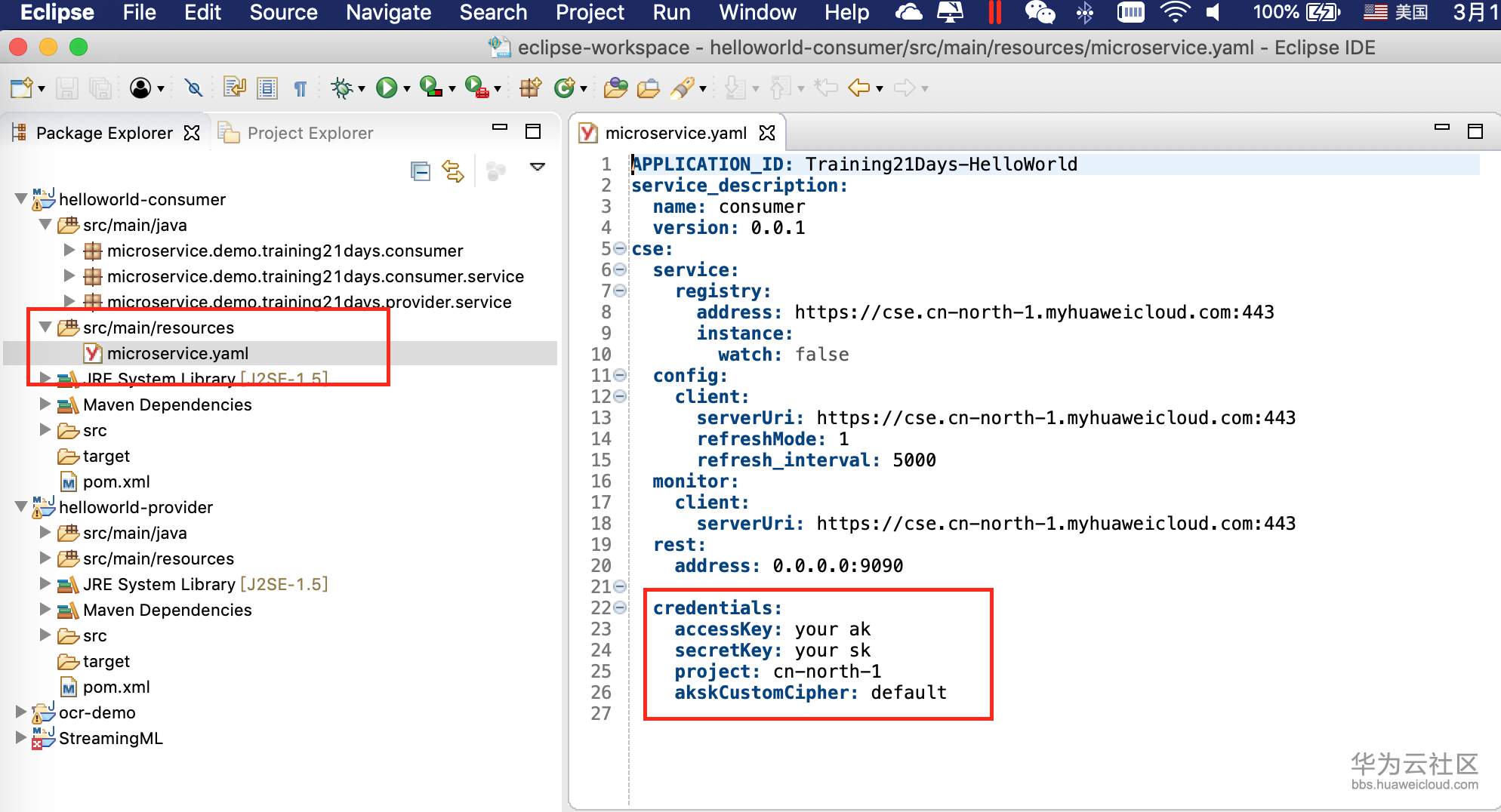Open the File menu
1501x812 pixels.
tap(139, 13)
